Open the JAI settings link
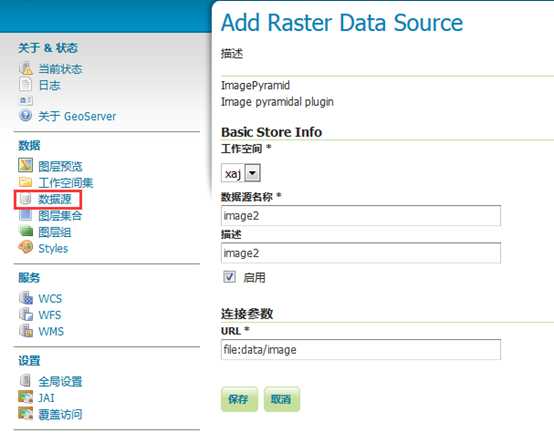The height and width of the screenshot is (433, 554). click(x=46, y=398)
